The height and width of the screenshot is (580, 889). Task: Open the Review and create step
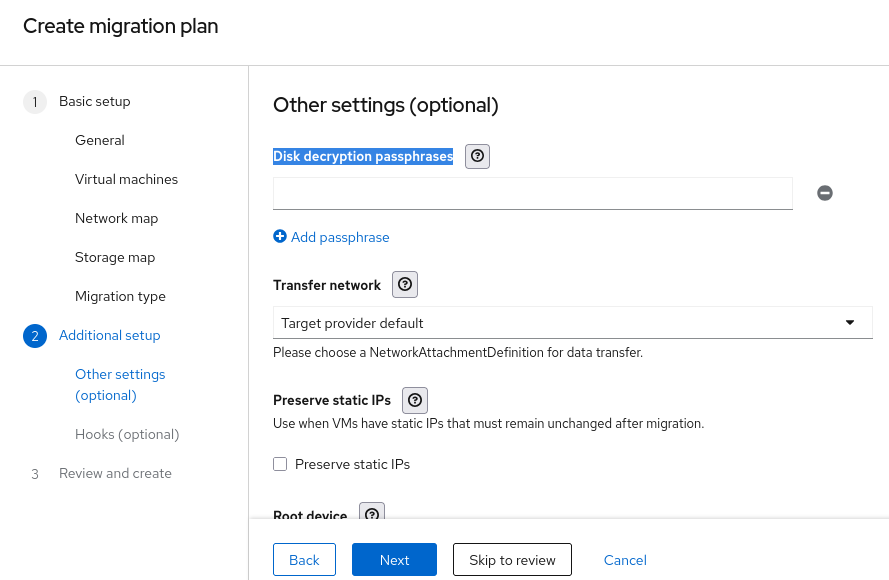pyautogui.click(x=115, y=473)
